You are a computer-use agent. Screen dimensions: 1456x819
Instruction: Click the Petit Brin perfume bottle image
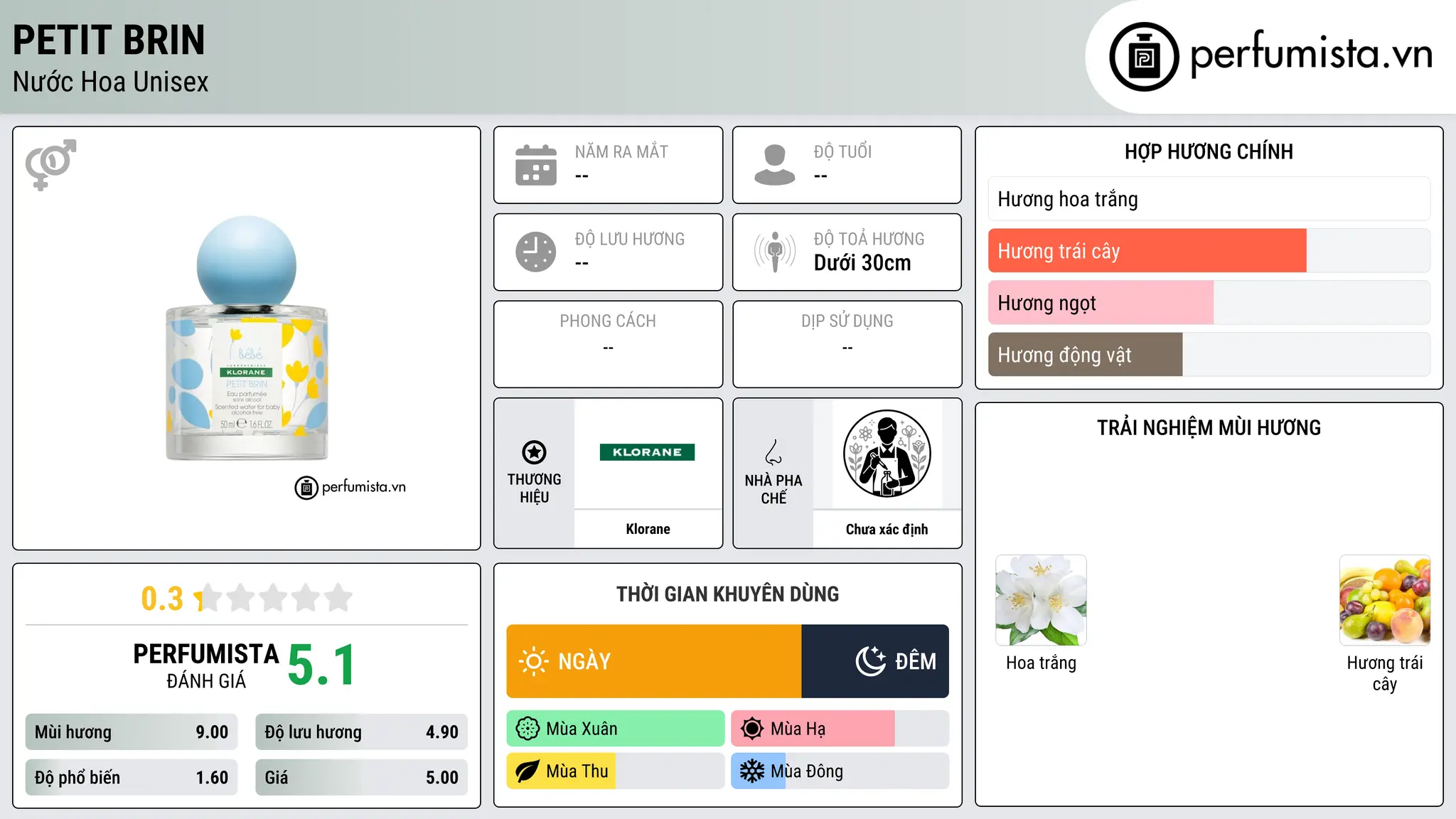tap(247, 338)
